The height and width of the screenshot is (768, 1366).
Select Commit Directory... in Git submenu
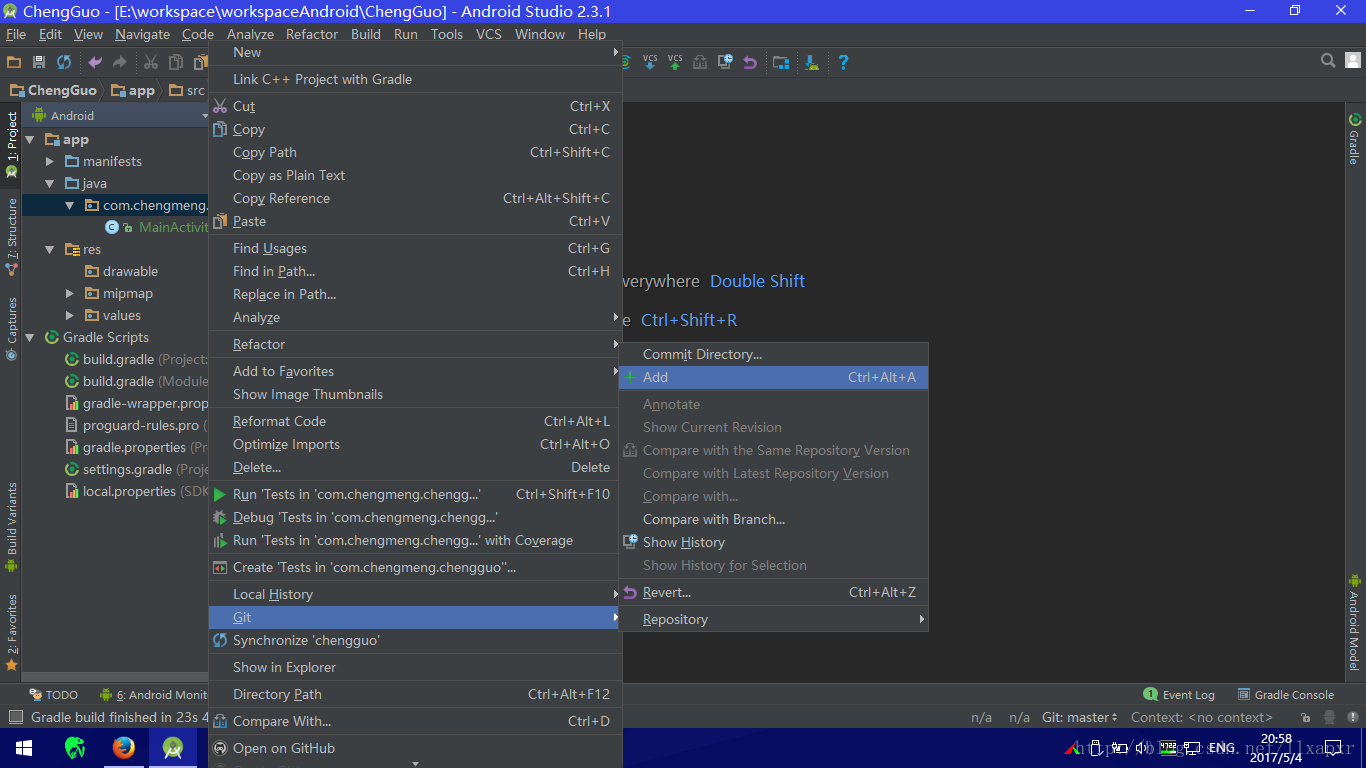774,354
